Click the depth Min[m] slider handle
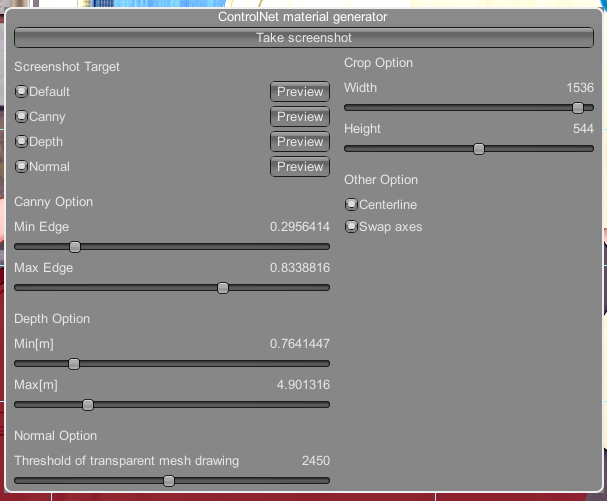 74,364
